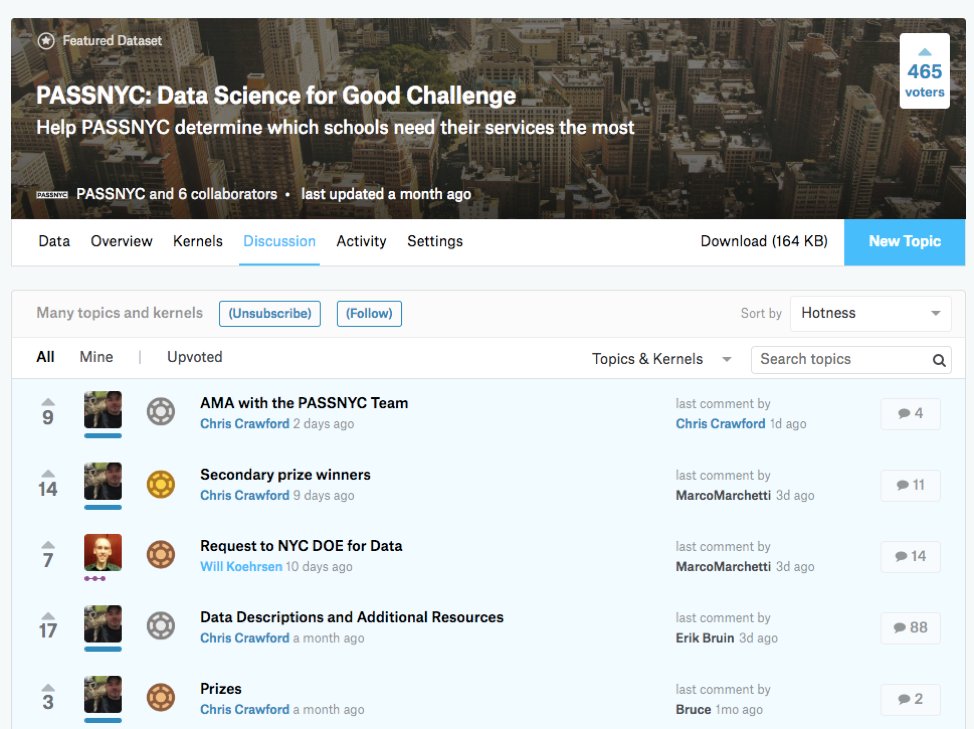Image resolution: width=974 pixels, height=729 pixels.
Task: Open the 4 comments bubble on AMA topic
Action: pyautogui.click(x=911, y=414)
